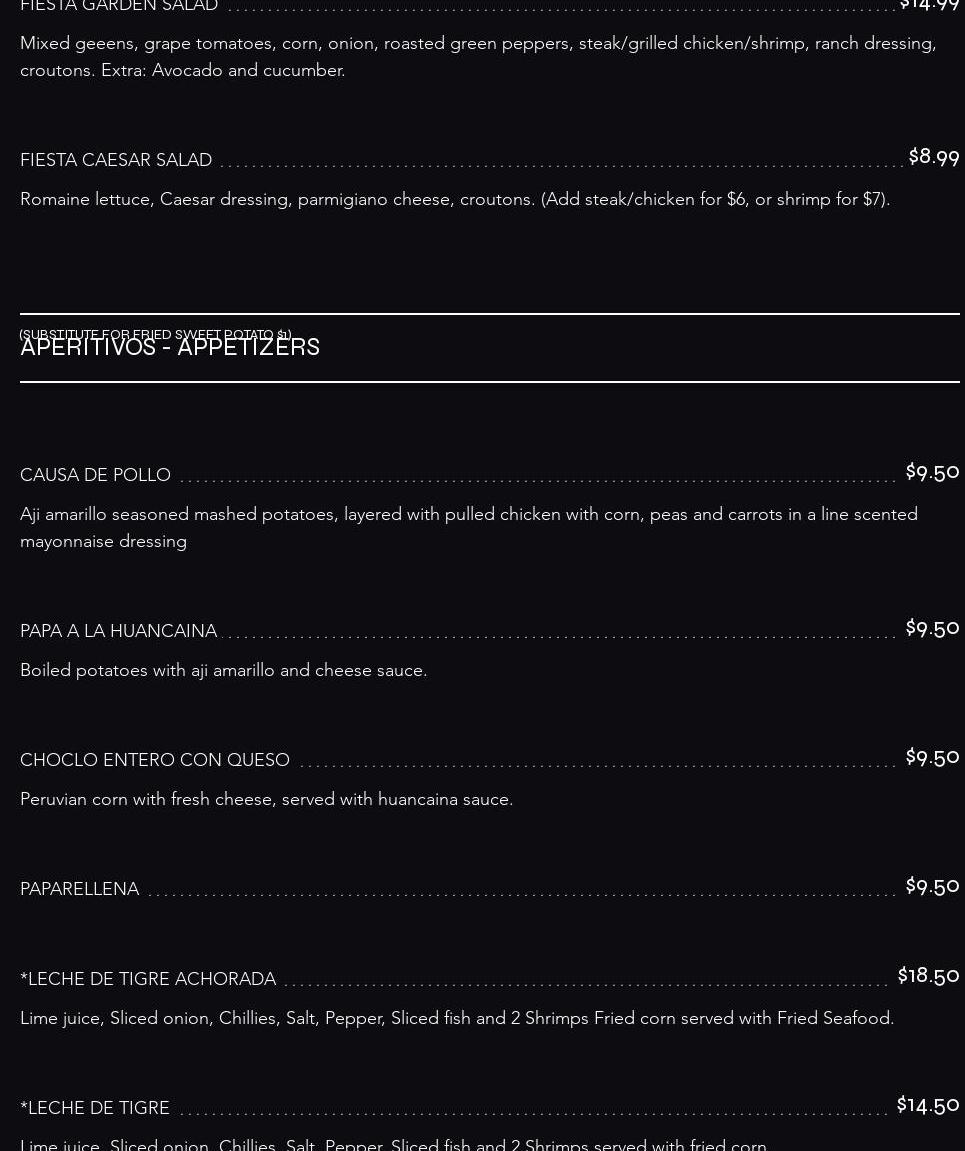Click the Causa de Pollo $9.50 price

932,471
